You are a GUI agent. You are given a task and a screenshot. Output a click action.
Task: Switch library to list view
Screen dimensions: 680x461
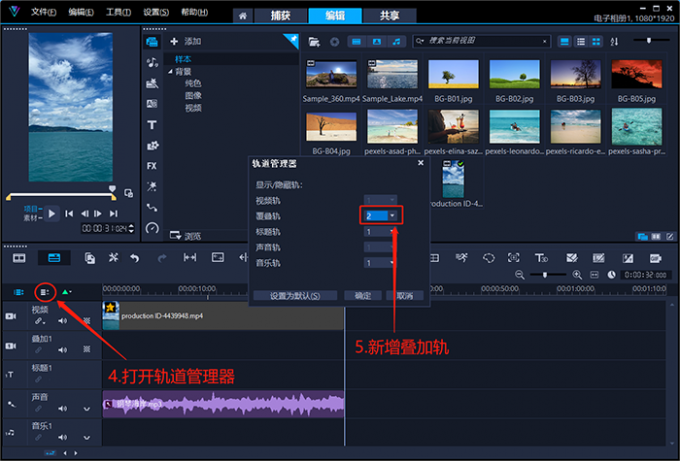pos(580,42)
